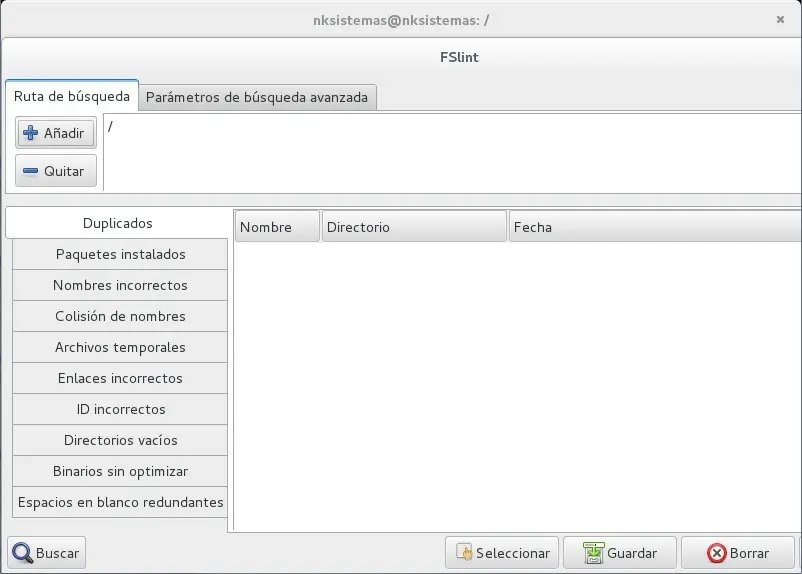
Task: Open Parámetros de búsqueda avanzada tab
Action: click(257, 97)
